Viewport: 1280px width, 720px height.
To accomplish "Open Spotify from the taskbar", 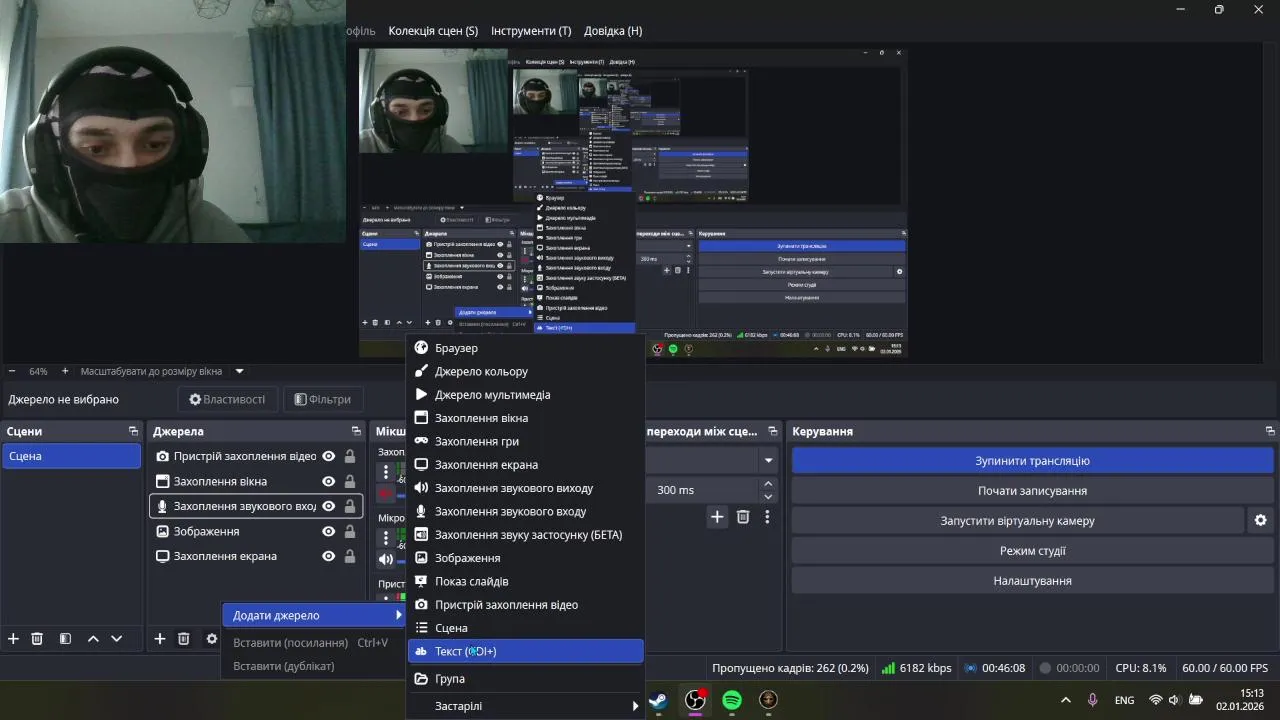I will [x=732, y=700].
